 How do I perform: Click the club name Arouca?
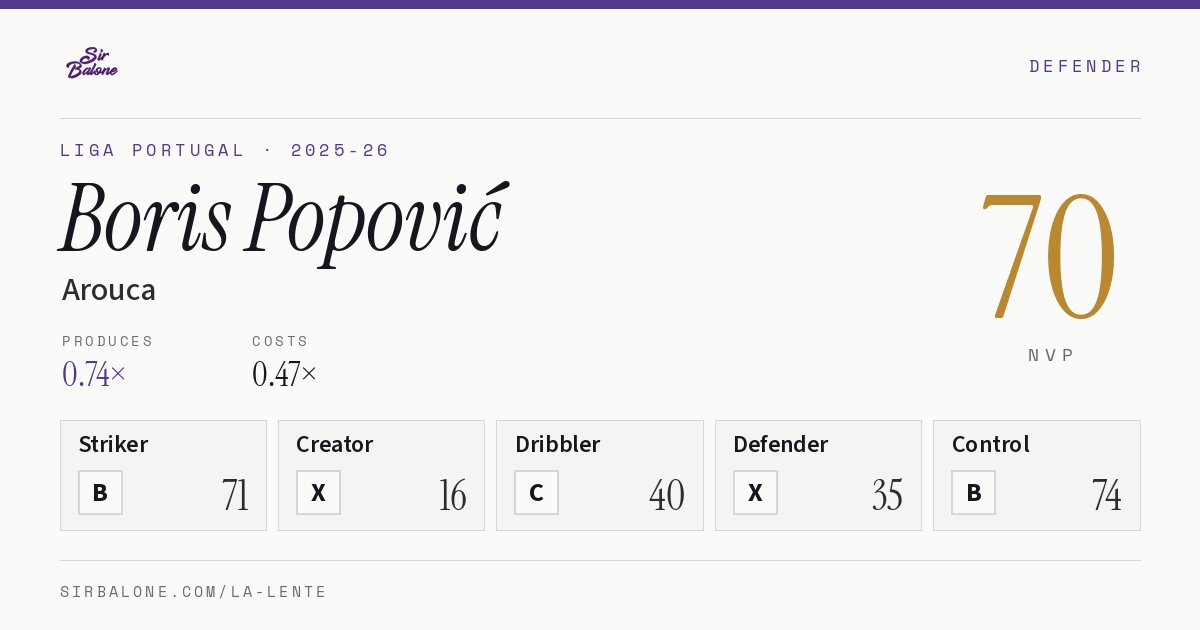[109, 290]
